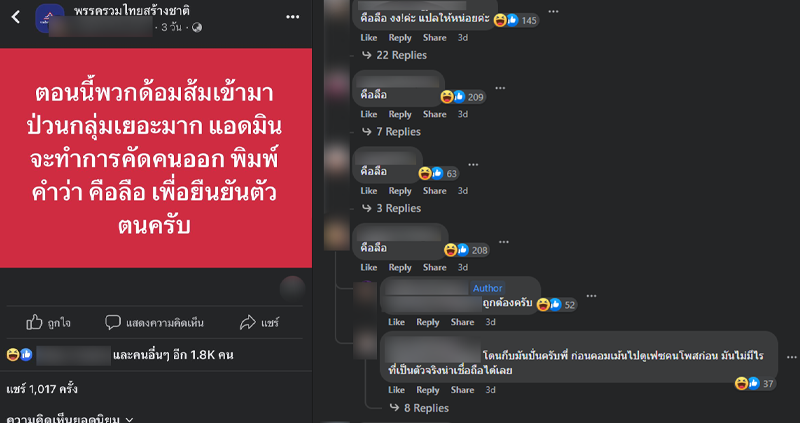The width and height of the screenshot is (800, 423).
Task: Click the แสดงความคิดเห็น speech bubble icon
Action: (x=113, y=322)
